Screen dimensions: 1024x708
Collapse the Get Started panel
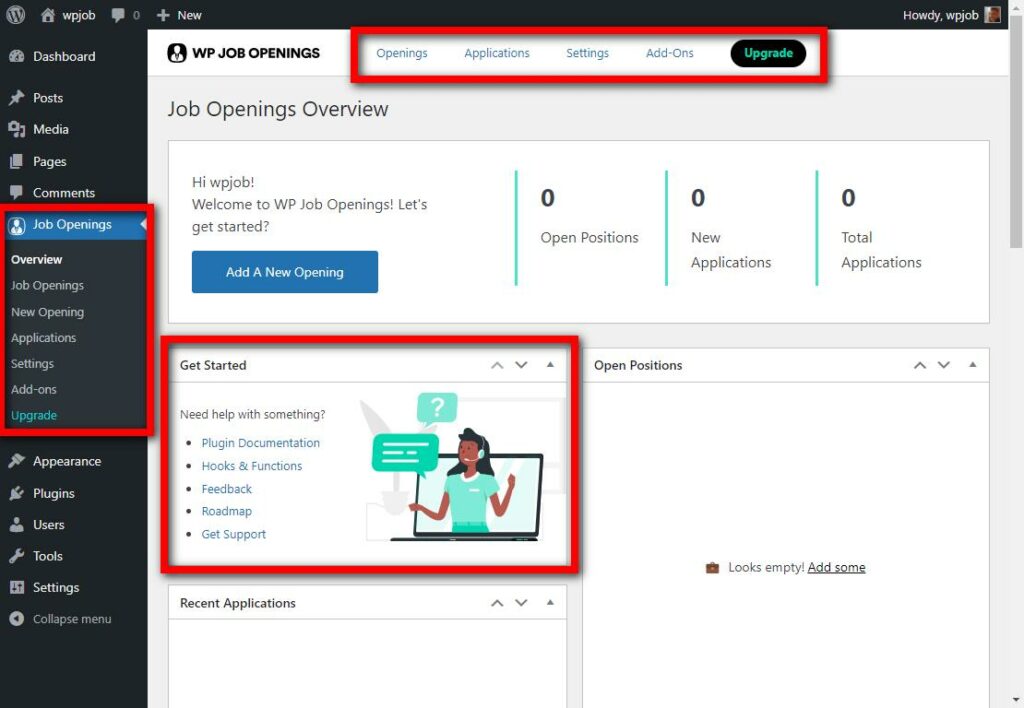[550, 364]
